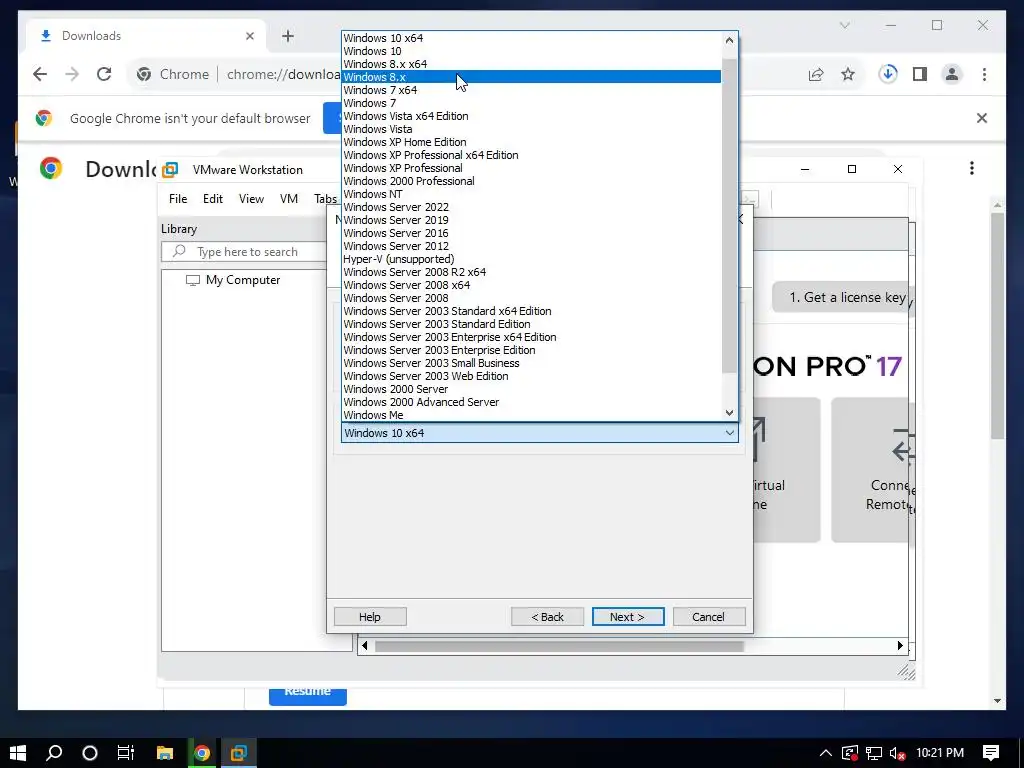Viewport: 1024px width, 768px height.
Task: Click the taskbar clock 10:21 PM
Action: click(x=940, y=753)
